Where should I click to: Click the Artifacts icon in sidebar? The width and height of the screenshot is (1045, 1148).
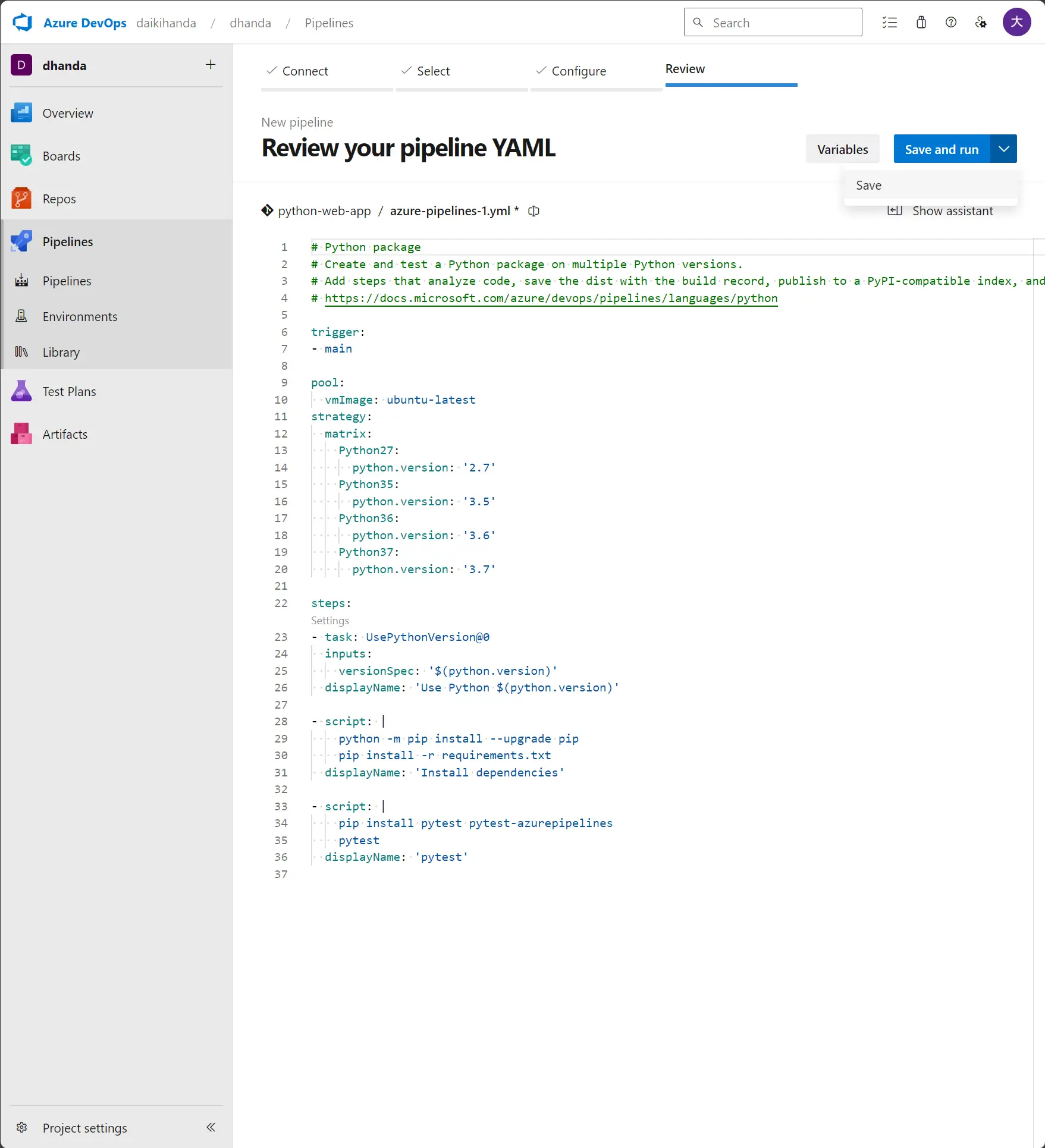tap(21, 434)
